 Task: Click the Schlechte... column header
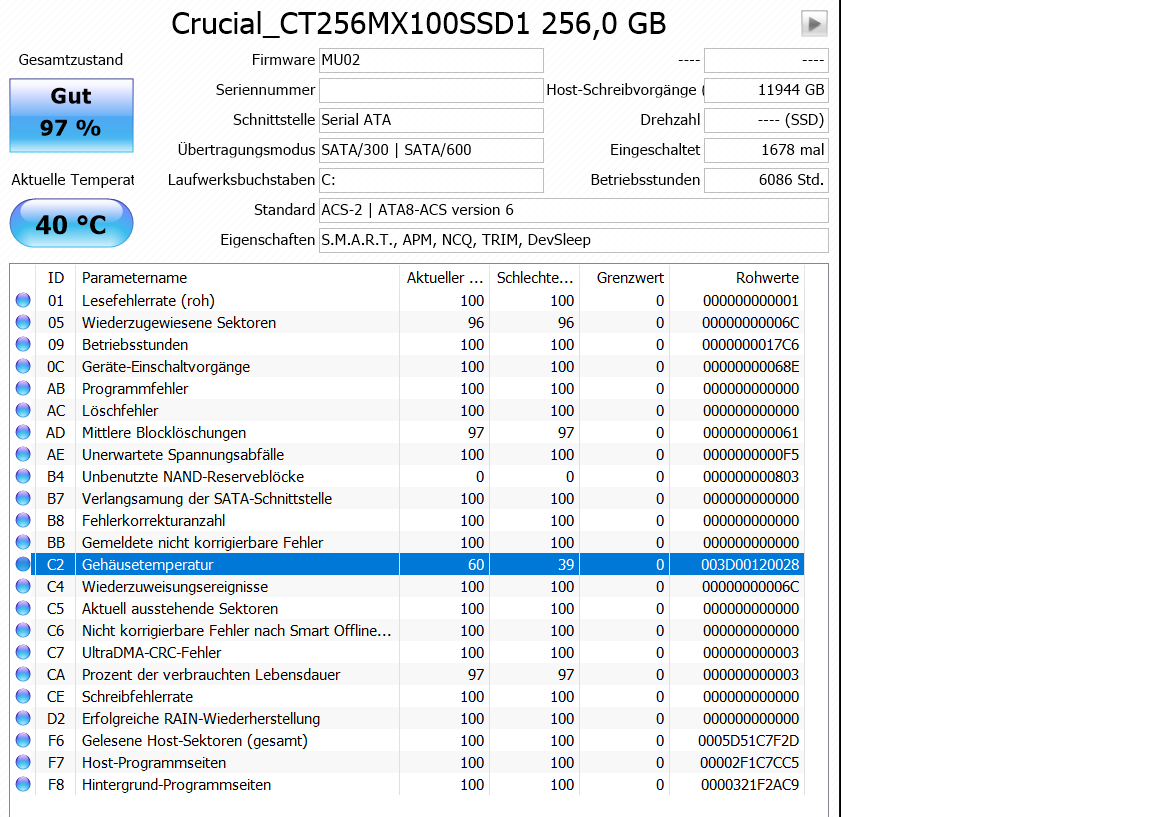534,278
